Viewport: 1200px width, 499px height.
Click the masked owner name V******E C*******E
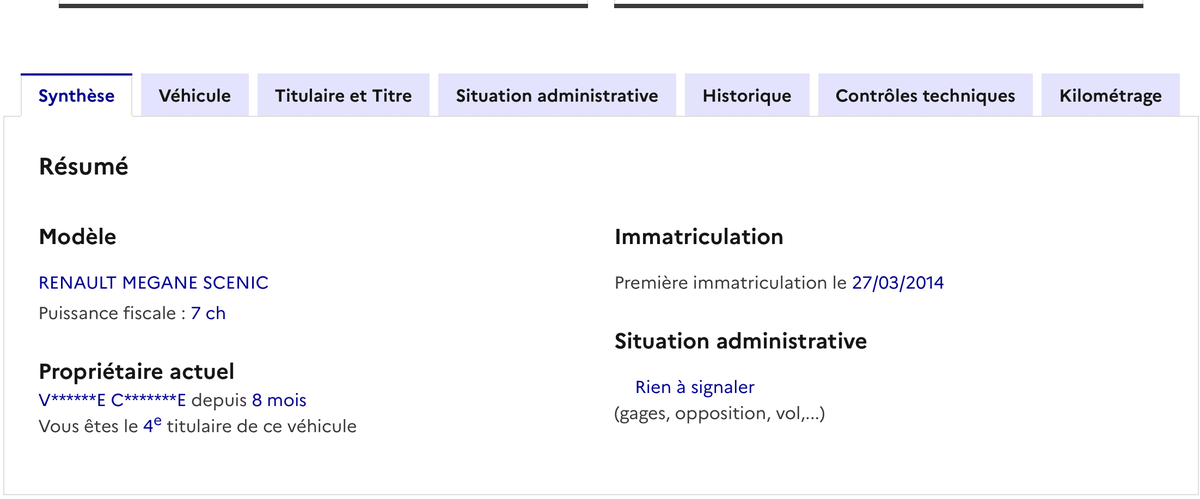coord(112,401)
